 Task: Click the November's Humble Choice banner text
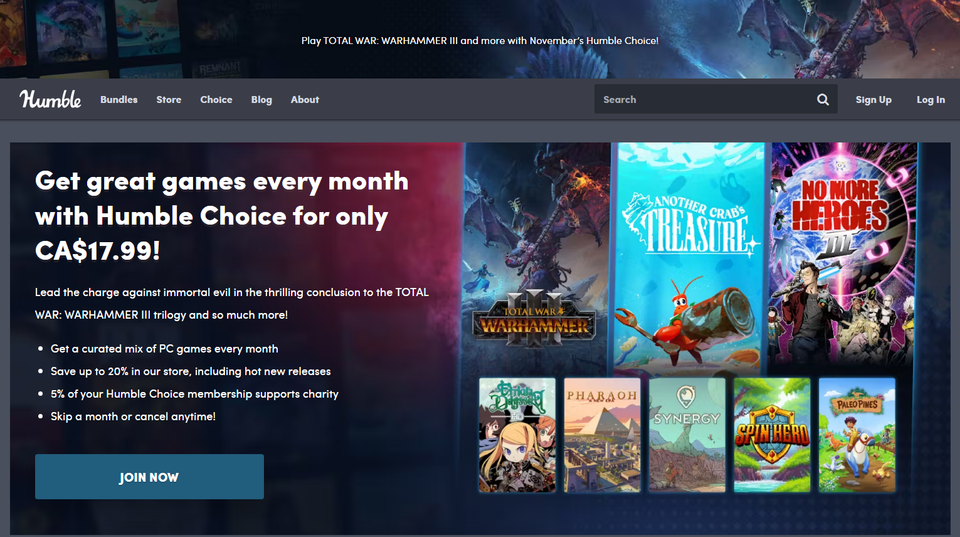[x=480, y=40]
